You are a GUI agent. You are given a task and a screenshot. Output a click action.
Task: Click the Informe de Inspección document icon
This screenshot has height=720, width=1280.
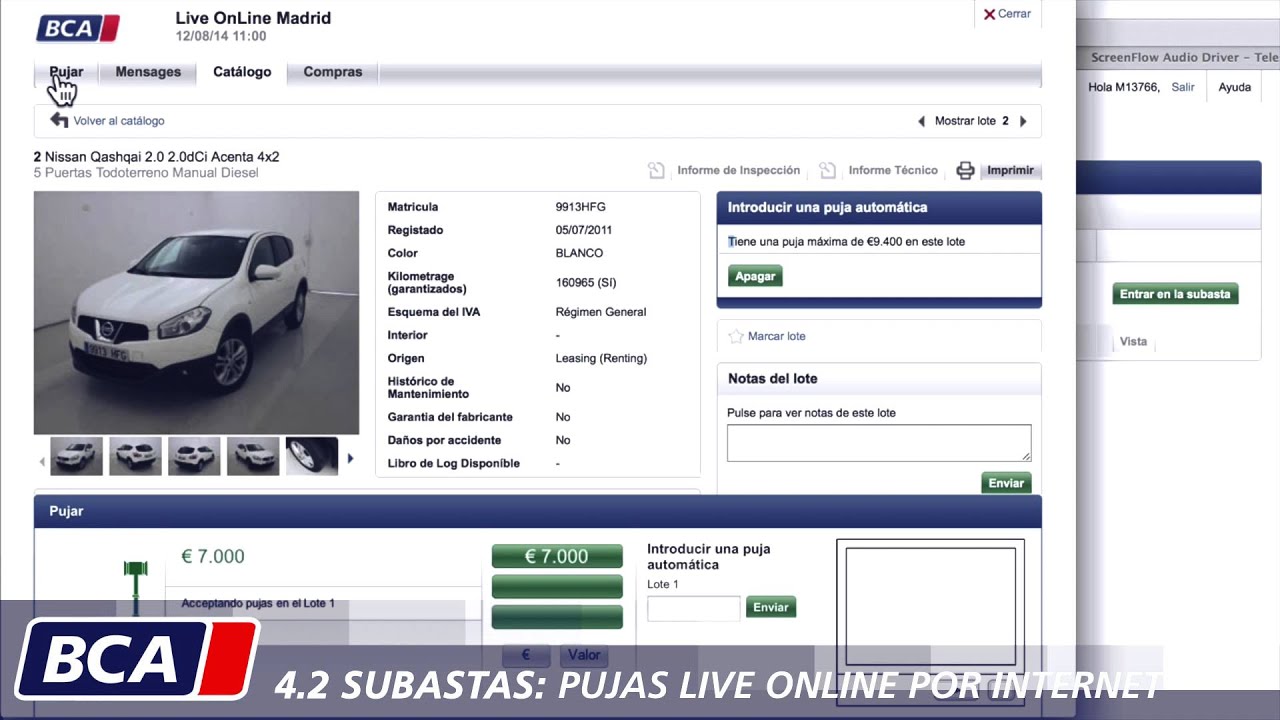(656, 170)
